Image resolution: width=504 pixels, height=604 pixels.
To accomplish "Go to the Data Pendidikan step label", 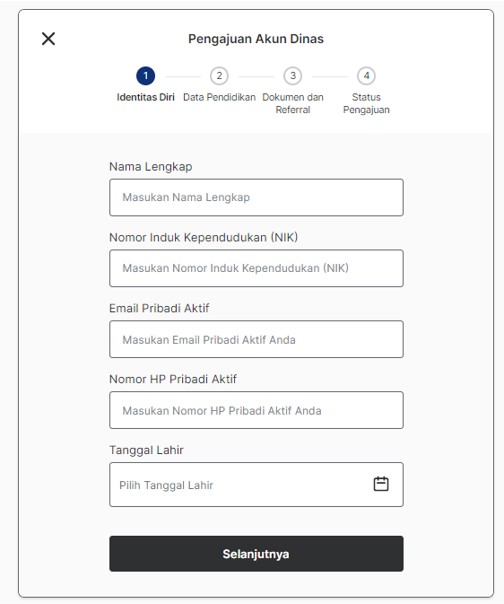I will coord(219,97).
